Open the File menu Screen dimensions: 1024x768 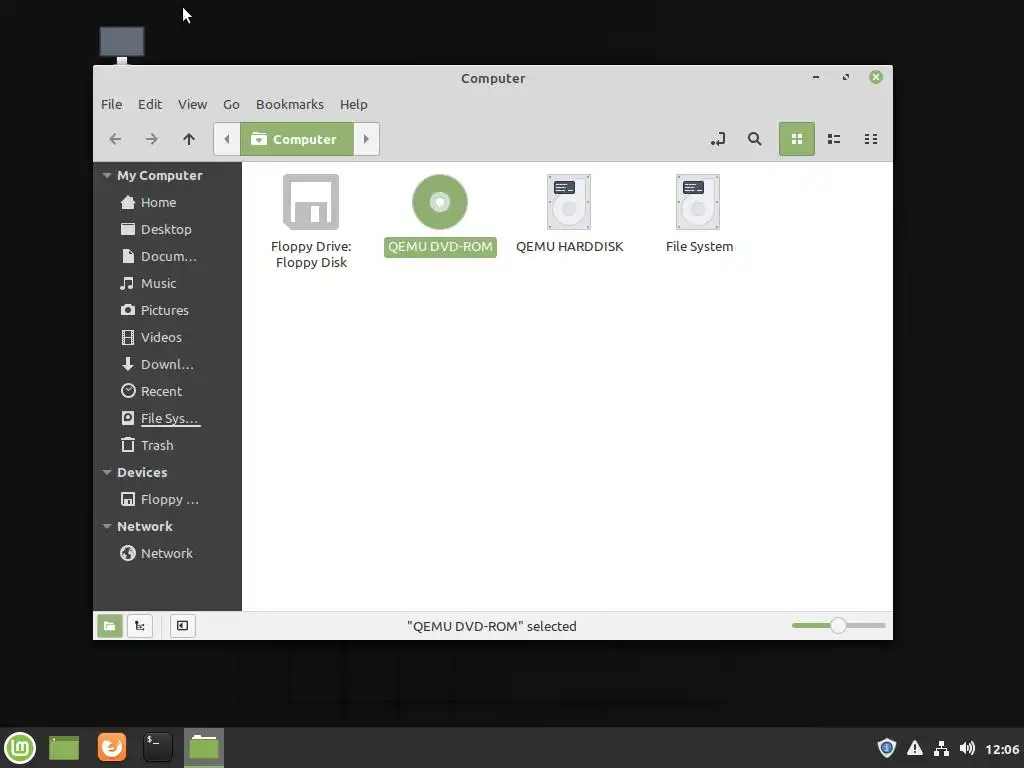click(x=112, y=104)
